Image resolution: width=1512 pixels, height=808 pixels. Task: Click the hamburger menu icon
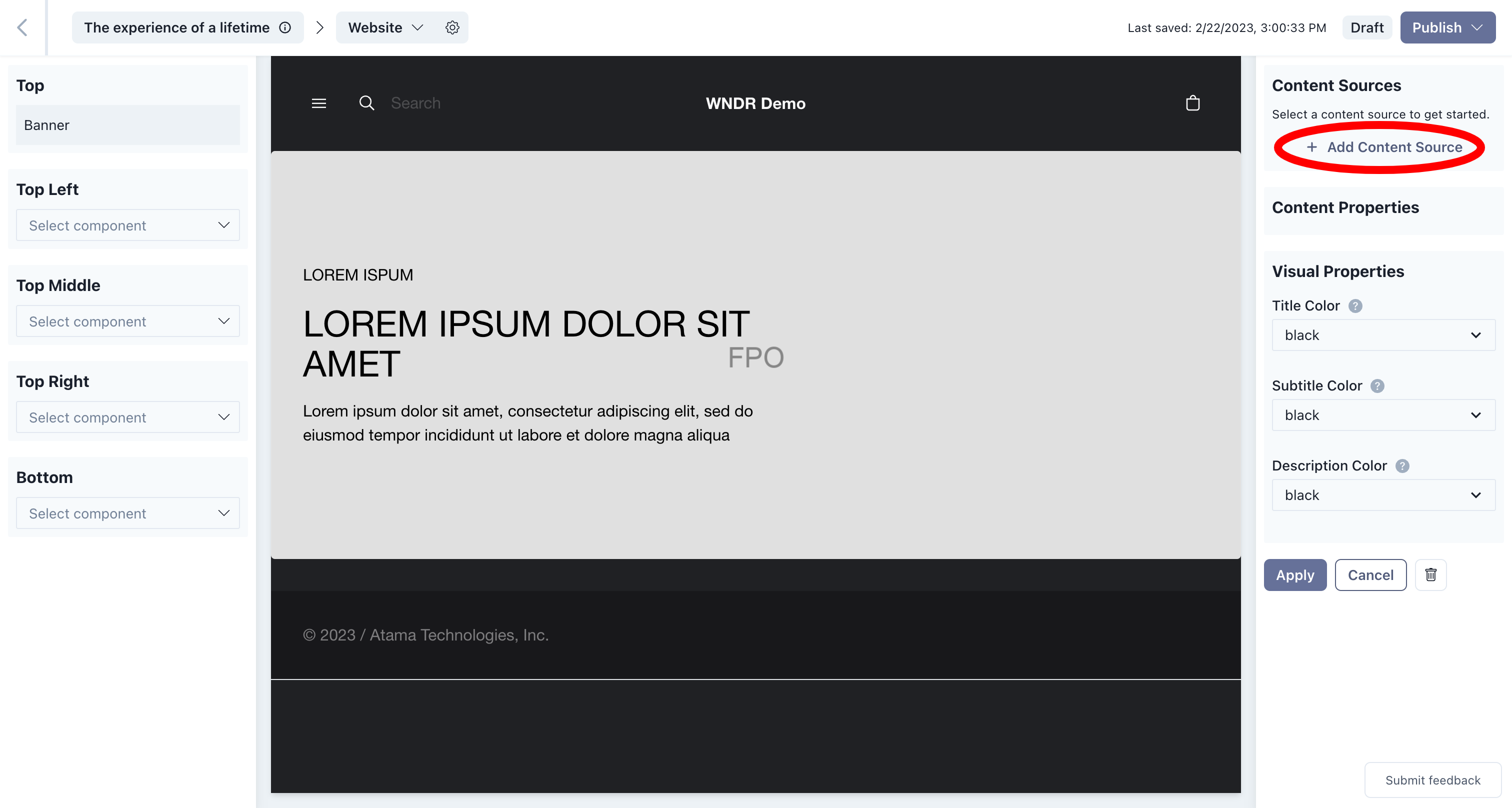click(318, 104)
